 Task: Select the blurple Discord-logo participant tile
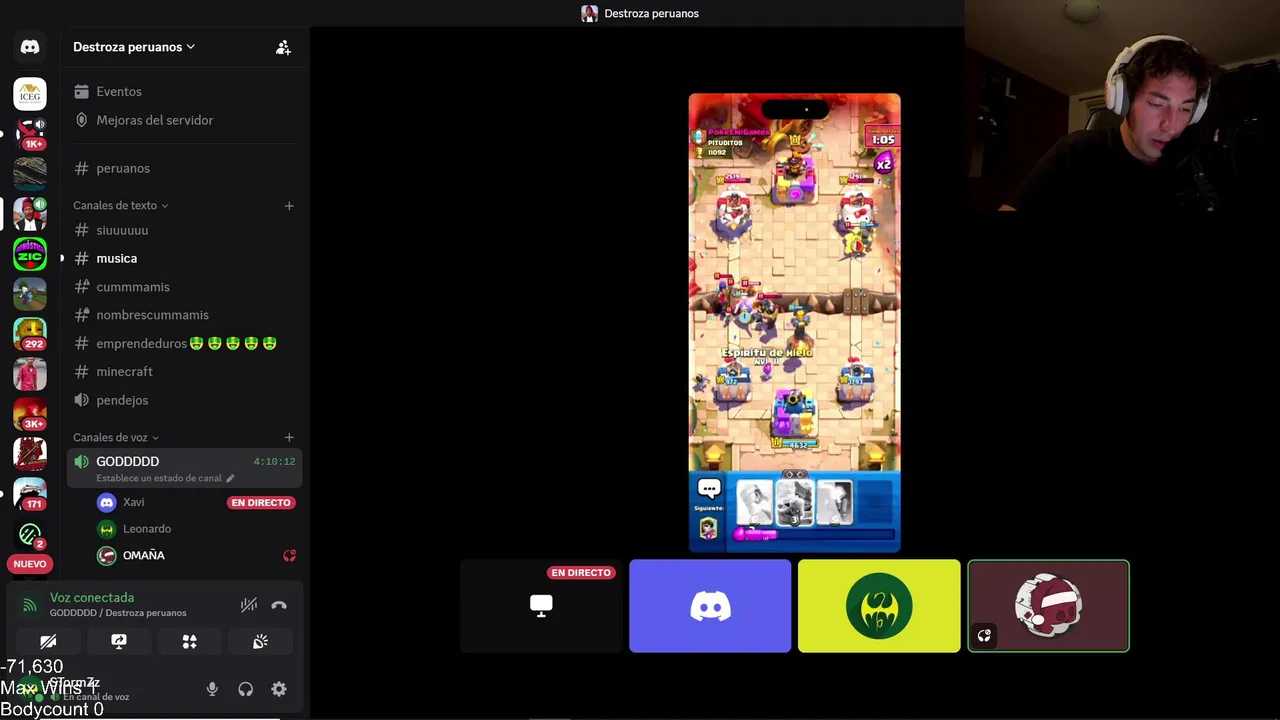(710, 606)
